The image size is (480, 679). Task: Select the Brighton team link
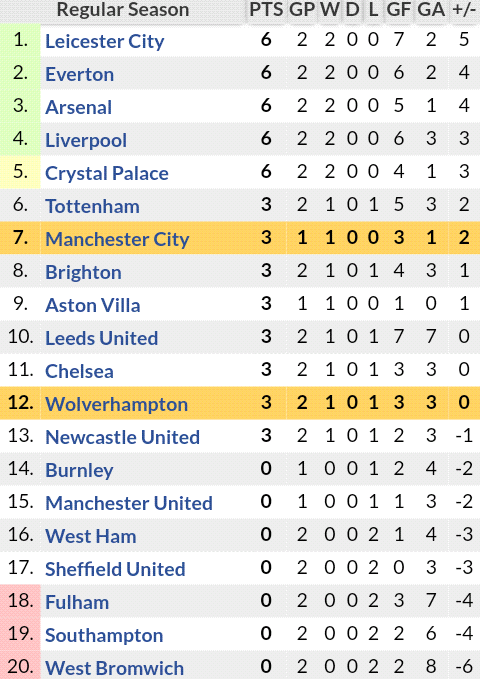point(84,272)
